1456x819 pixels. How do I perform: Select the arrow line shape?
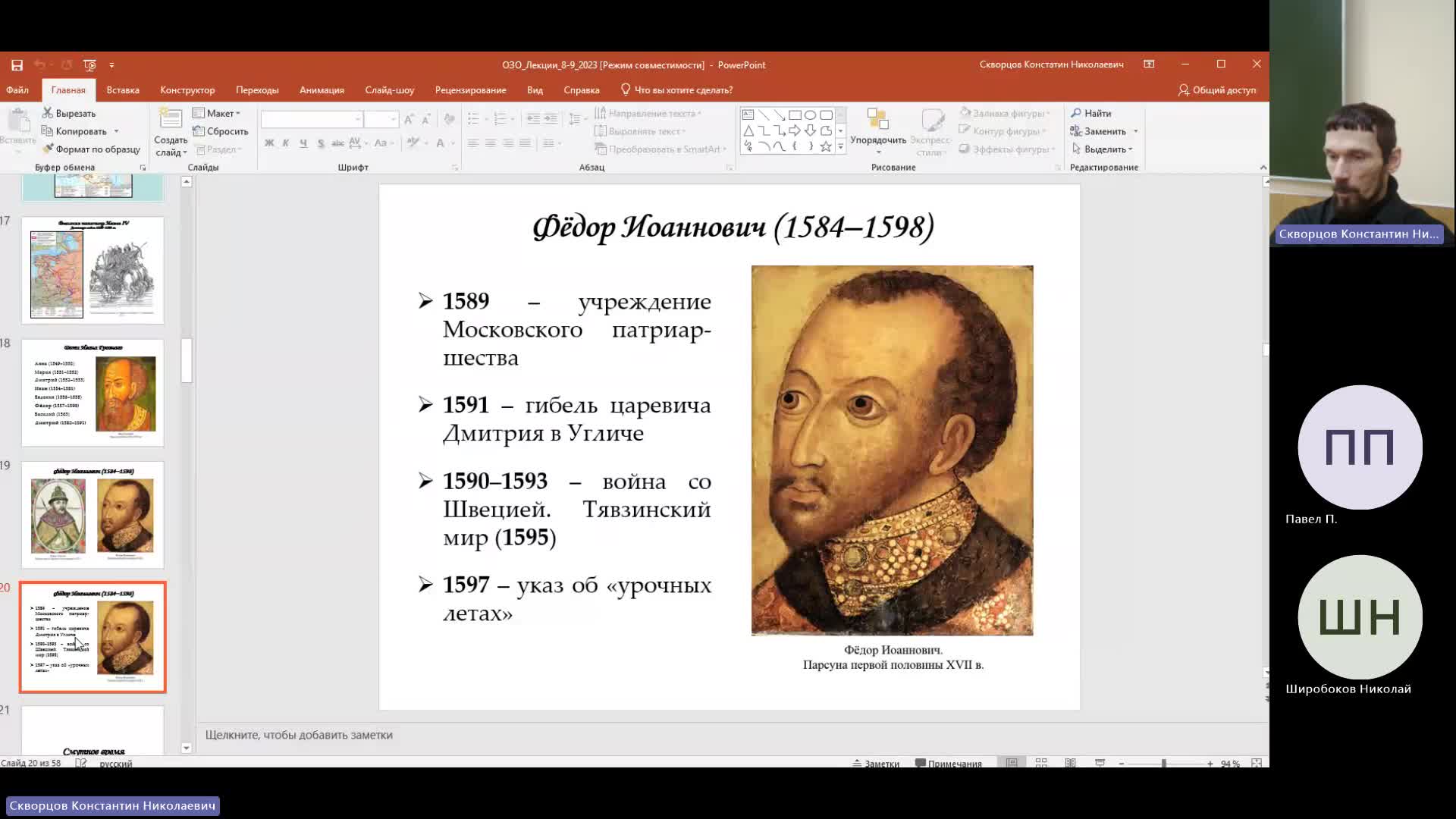779,115
